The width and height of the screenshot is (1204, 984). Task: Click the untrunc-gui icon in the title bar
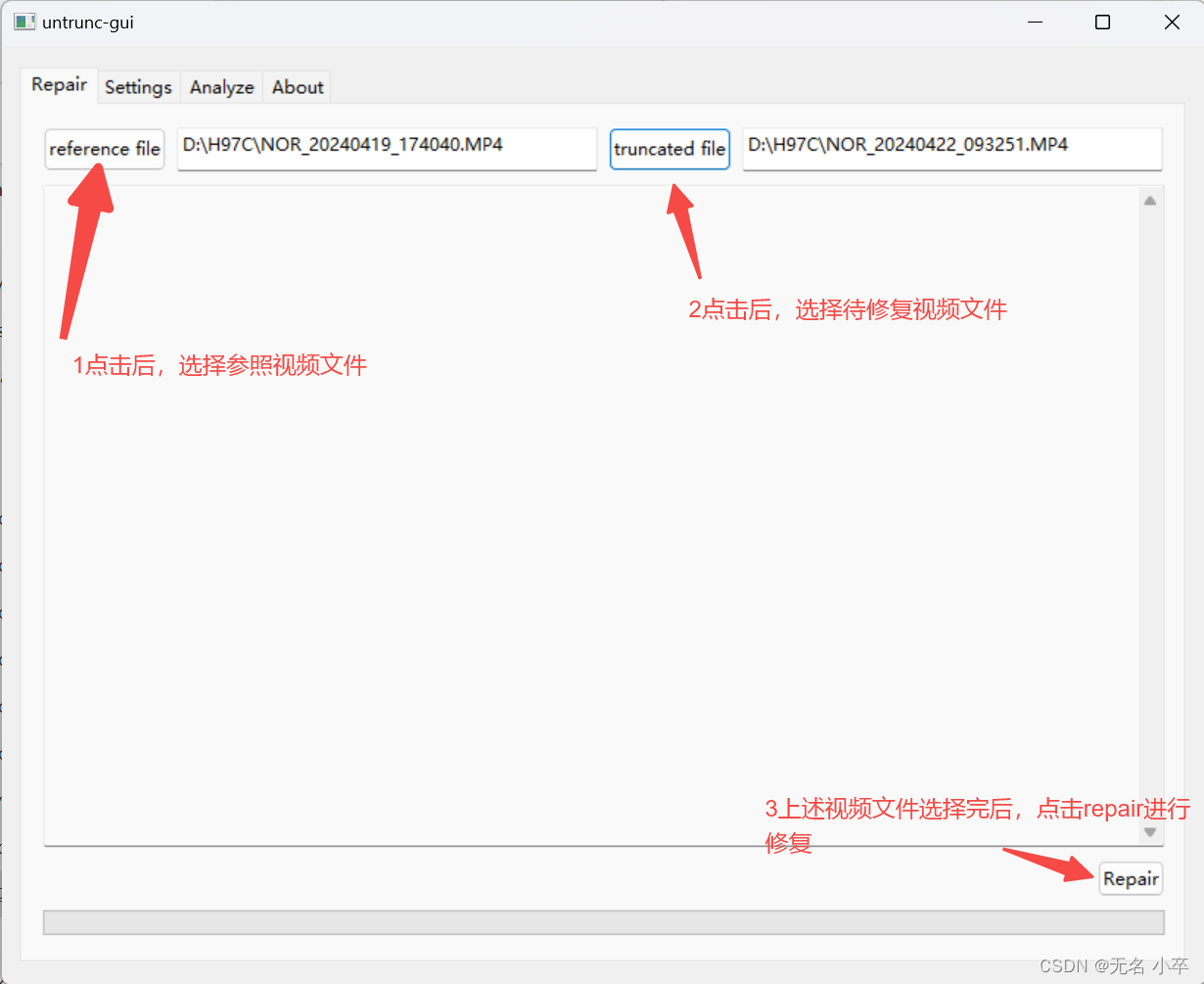23,21
